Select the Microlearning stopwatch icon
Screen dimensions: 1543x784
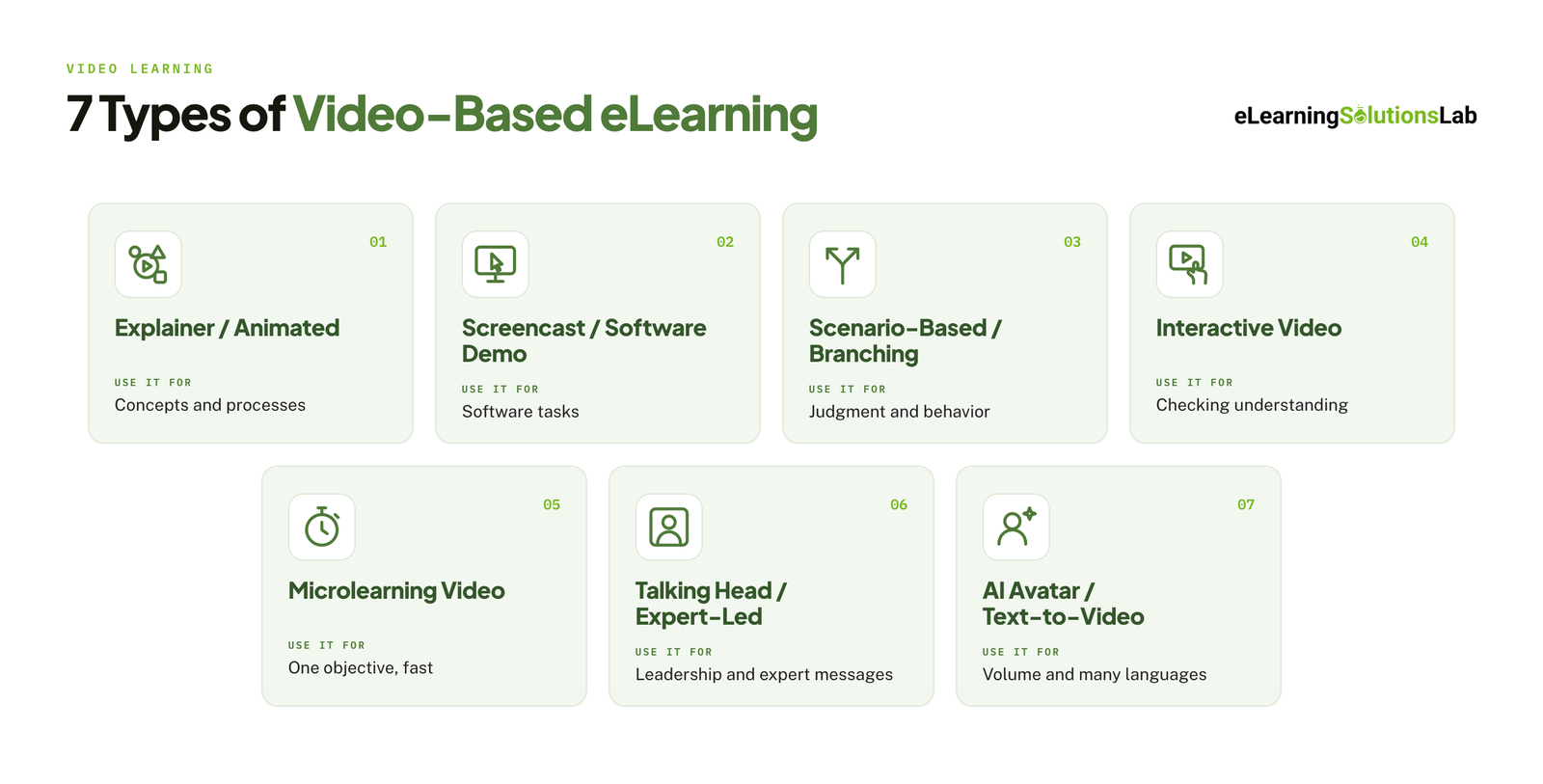pos(322,527)
